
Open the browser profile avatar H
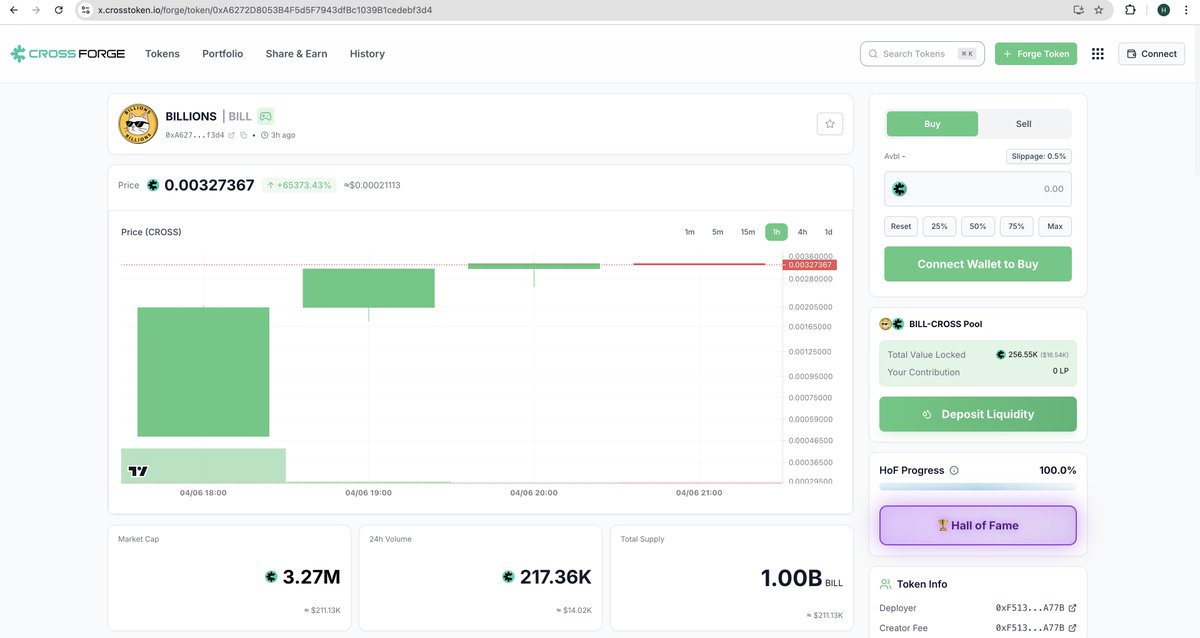[x=1163, y=10]
